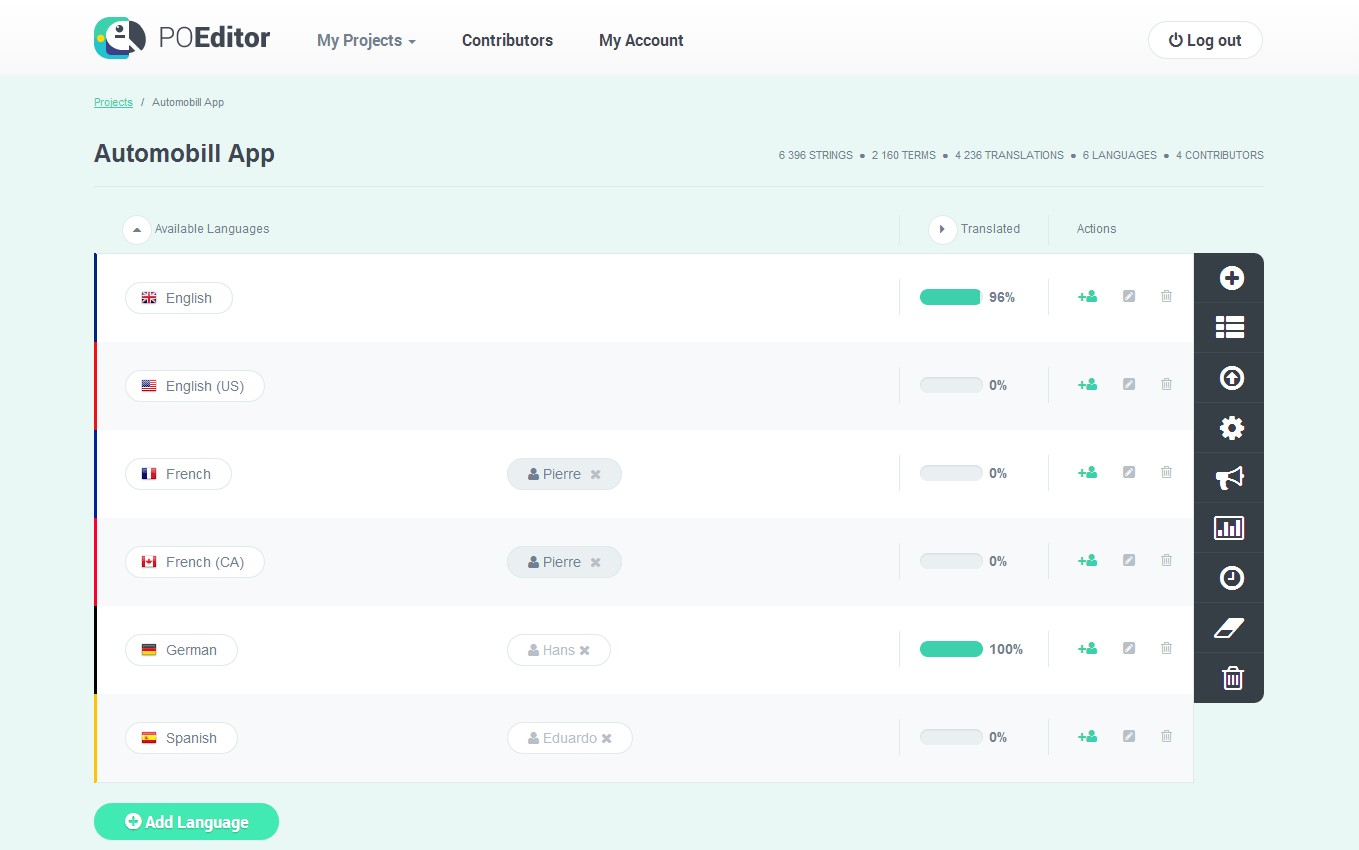Open project settings gear icon
The width and height of the screenshot is (1359, 850).
coord(1231,428)
